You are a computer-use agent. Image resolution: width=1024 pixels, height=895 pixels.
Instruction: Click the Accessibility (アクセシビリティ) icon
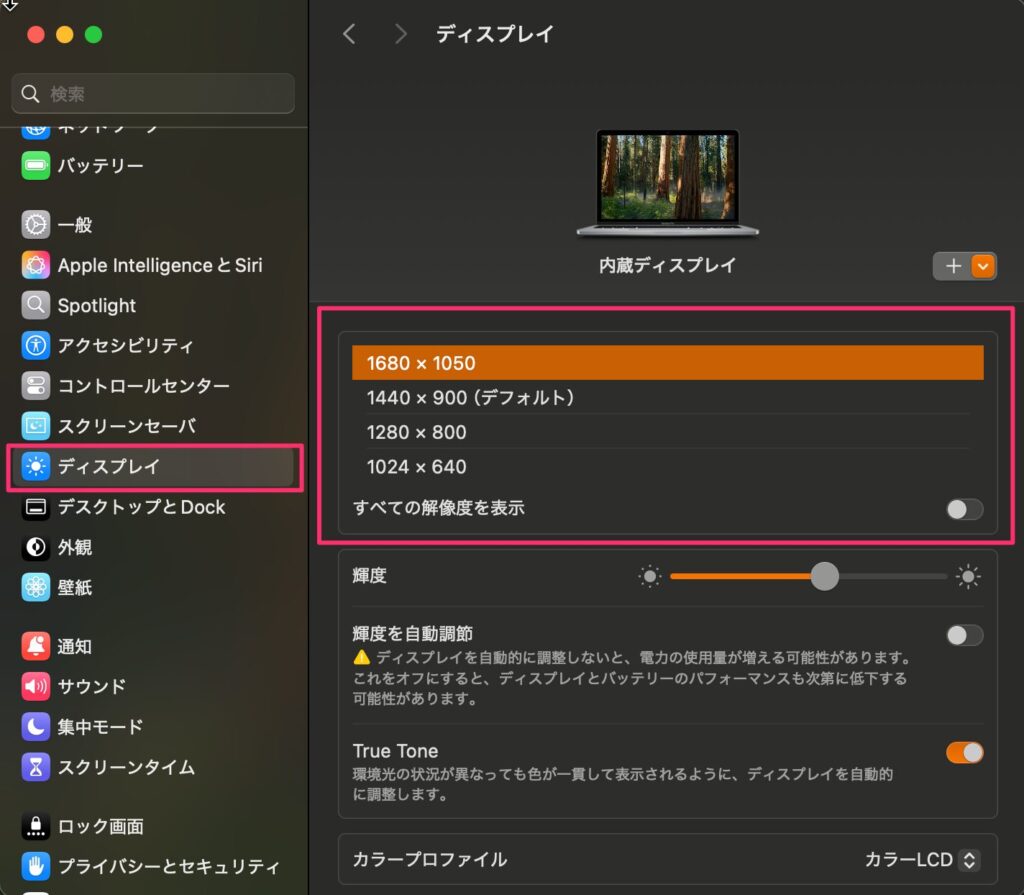point(36,346)
